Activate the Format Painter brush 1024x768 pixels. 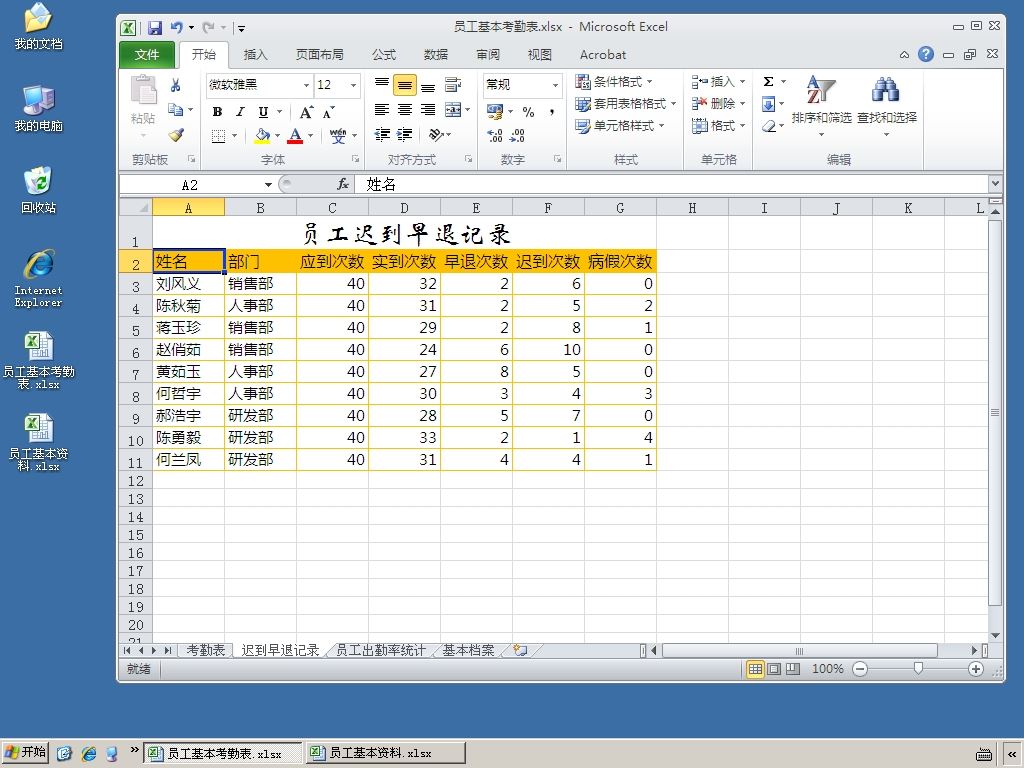click(x=176, y=135)
